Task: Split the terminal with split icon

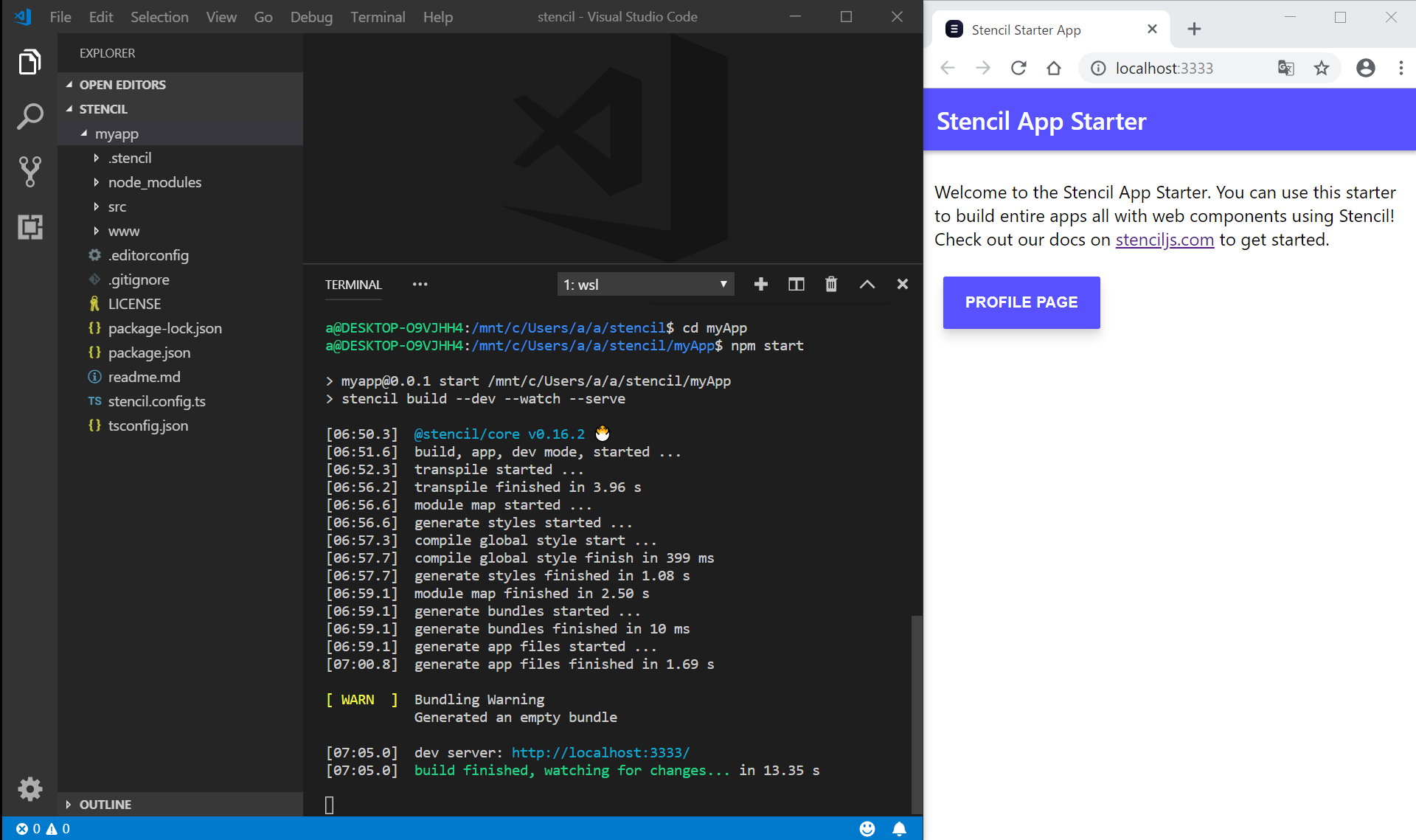Action: click(796, 284)
